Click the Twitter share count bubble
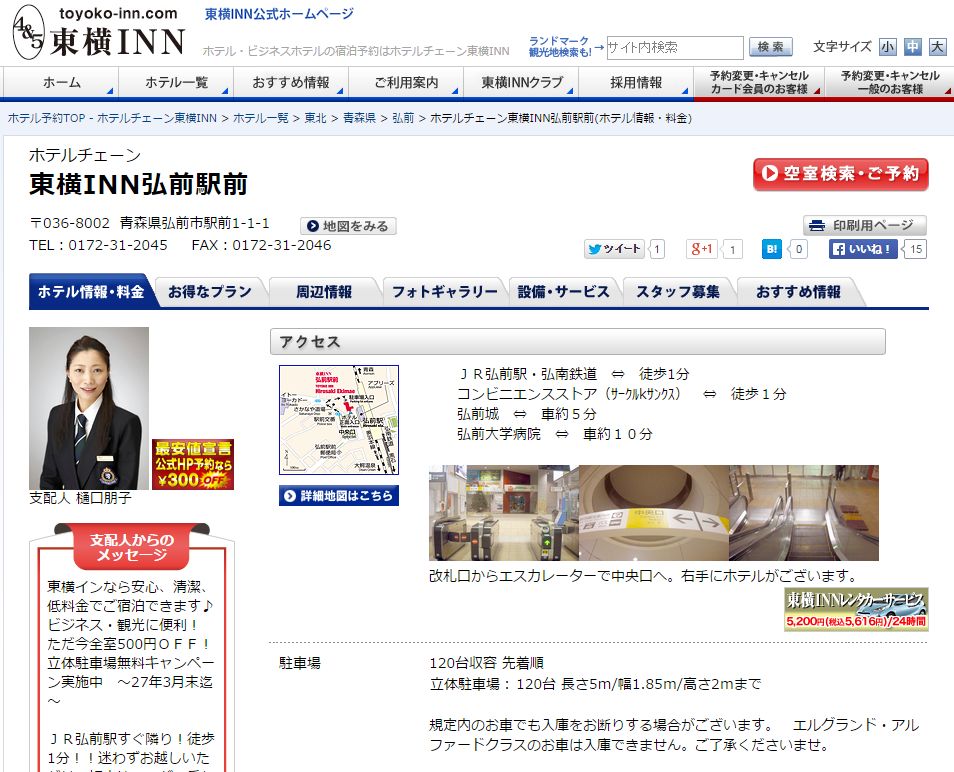The image size is (954, 772). [656, 249]
